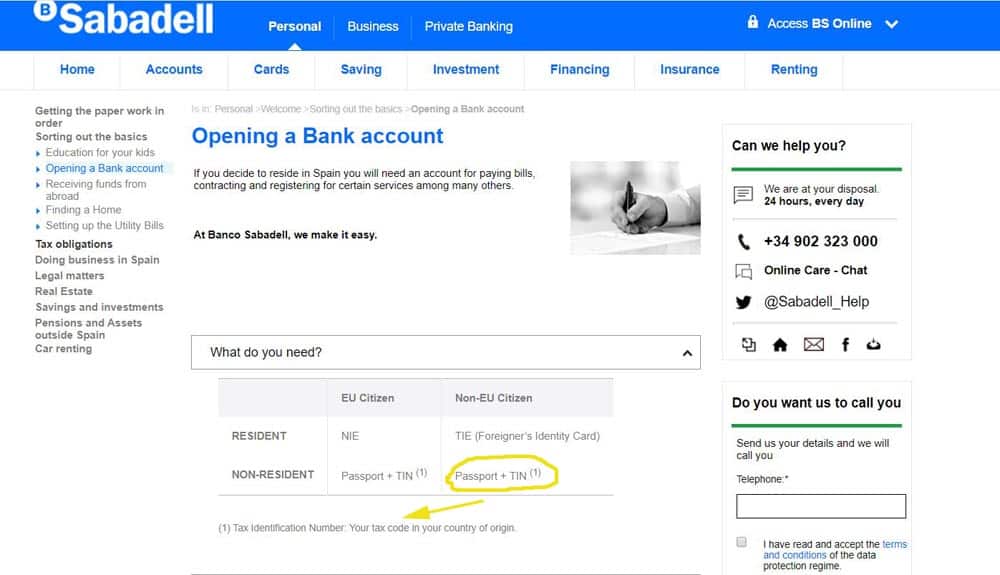The image size is (1000, 575).
Task: Open the Accounts menu
Action: [173, 69]
